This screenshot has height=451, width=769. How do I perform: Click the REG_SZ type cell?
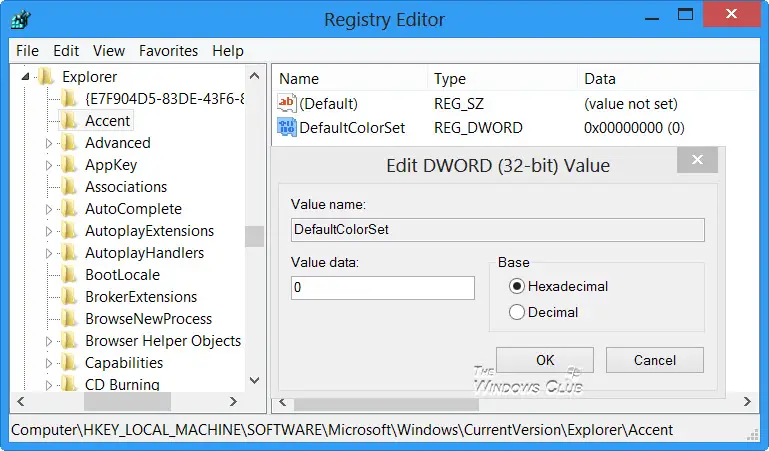click(x=459, y=104)
